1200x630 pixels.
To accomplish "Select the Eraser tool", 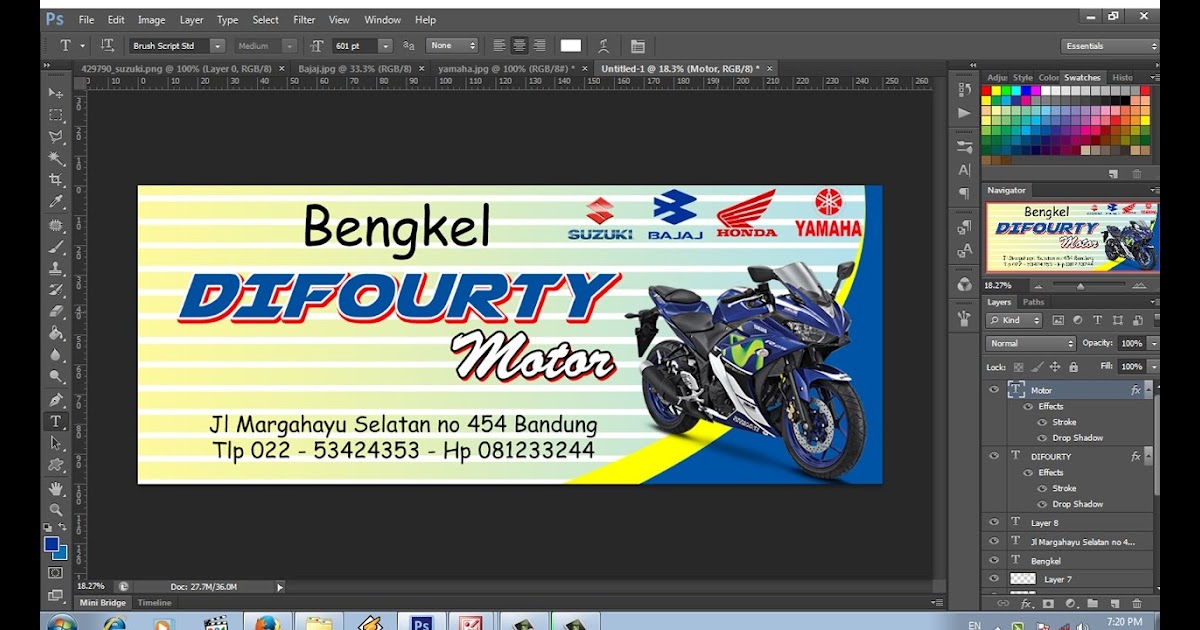I will 56,311.
